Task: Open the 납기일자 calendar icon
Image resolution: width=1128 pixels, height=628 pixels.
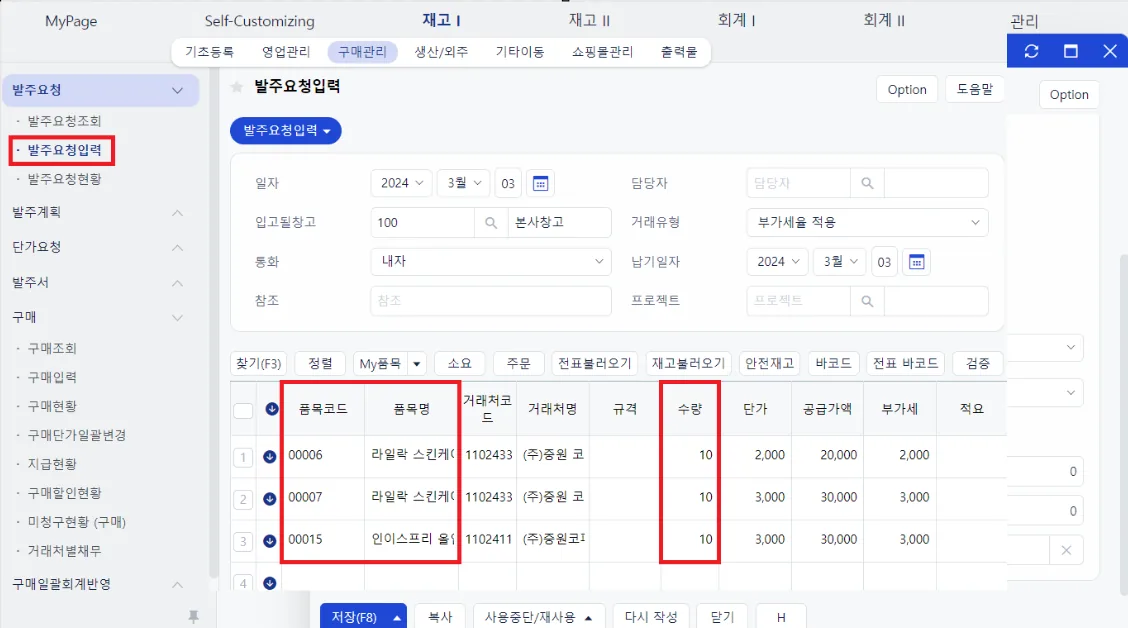Action: (916, 262)
